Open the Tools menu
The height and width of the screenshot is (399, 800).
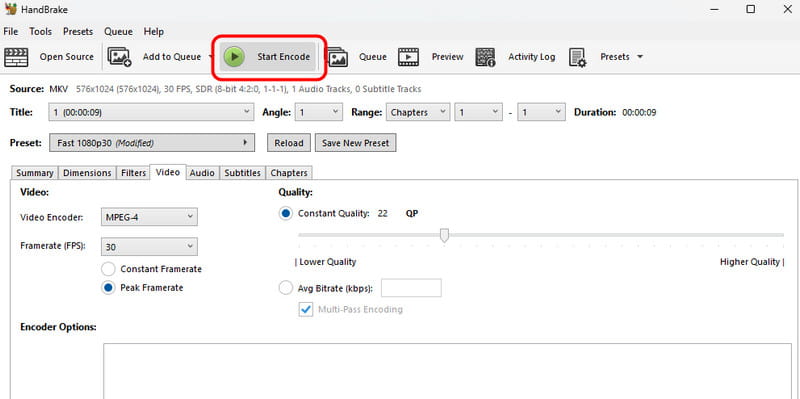40,32
